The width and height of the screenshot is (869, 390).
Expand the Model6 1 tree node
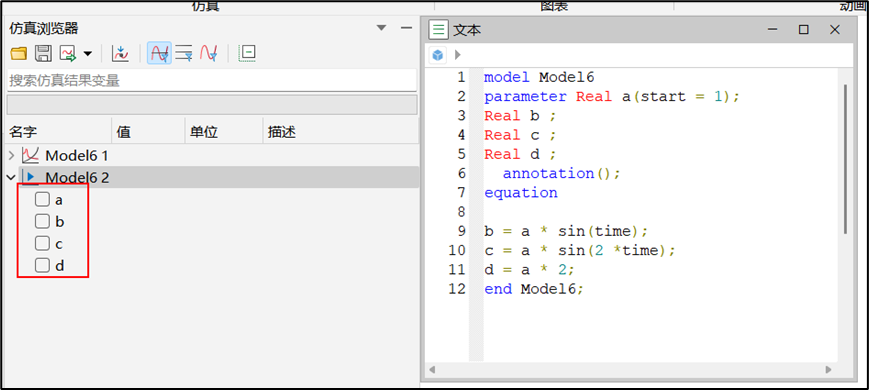point(12,155)
